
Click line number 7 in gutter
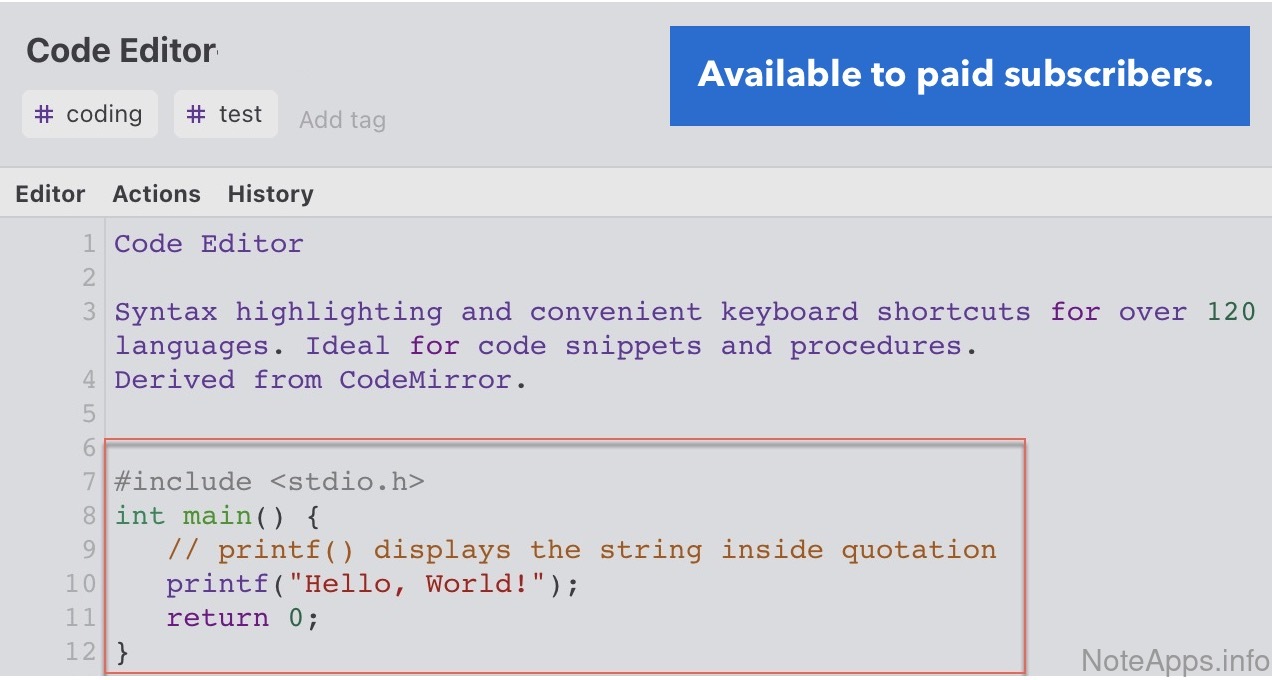(89, 482)
